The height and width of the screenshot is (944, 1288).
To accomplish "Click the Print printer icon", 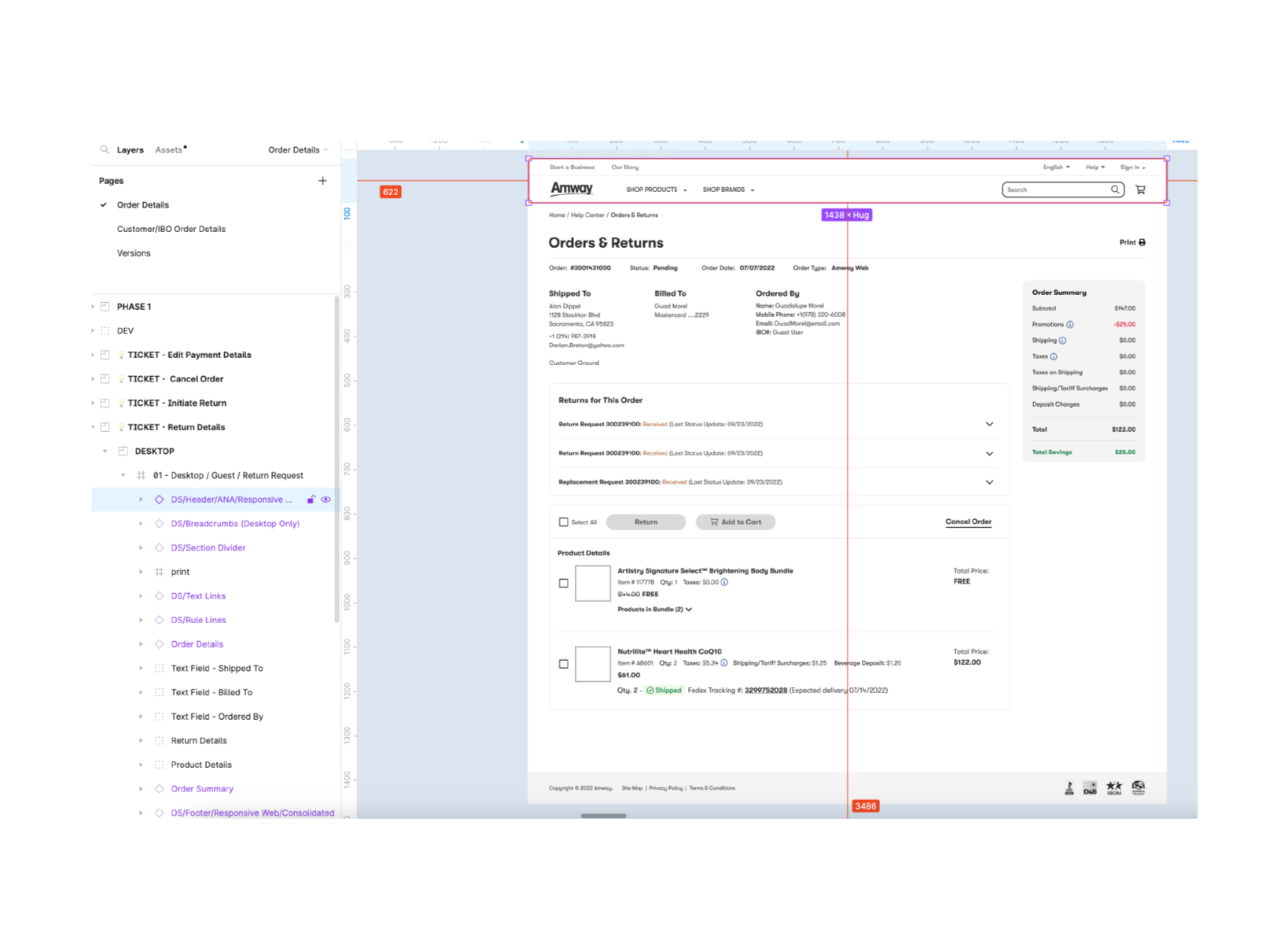I will click(1142, 242).
